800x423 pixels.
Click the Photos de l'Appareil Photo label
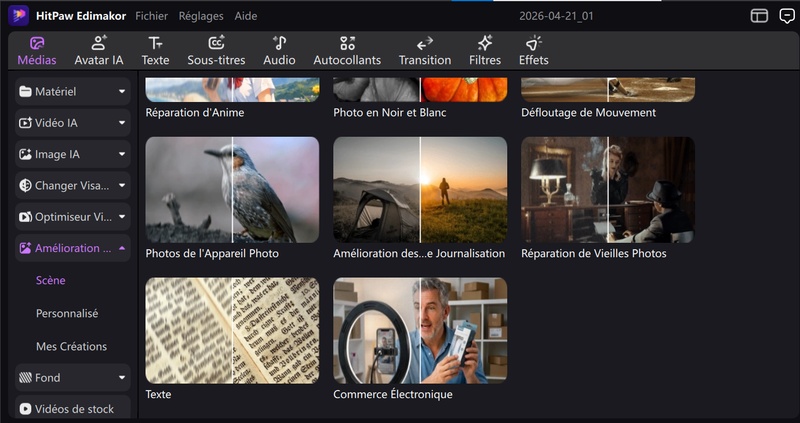[x=212, y=253]
